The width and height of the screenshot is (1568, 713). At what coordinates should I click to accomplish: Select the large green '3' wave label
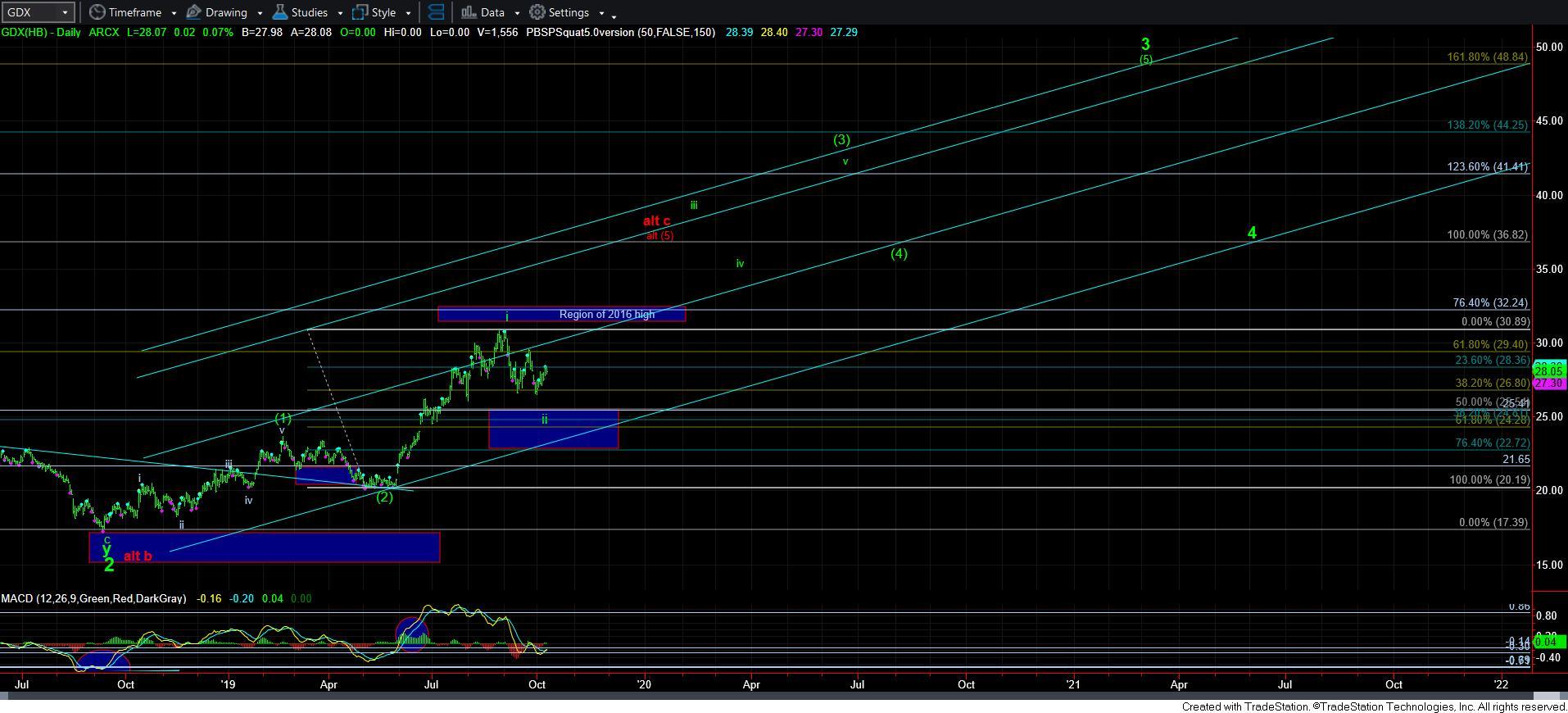click(x=1146, y=44)
